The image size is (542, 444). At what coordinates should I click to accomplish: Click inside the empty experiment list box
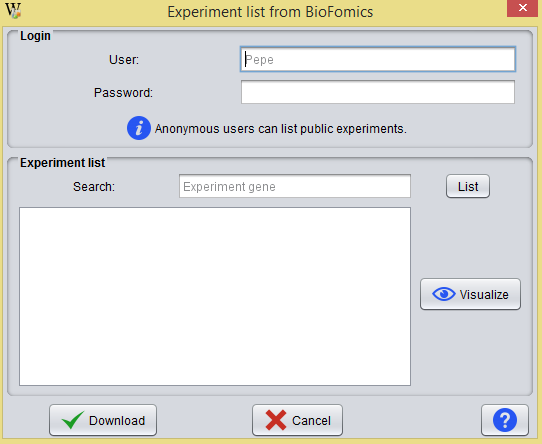tap(215, 296)
